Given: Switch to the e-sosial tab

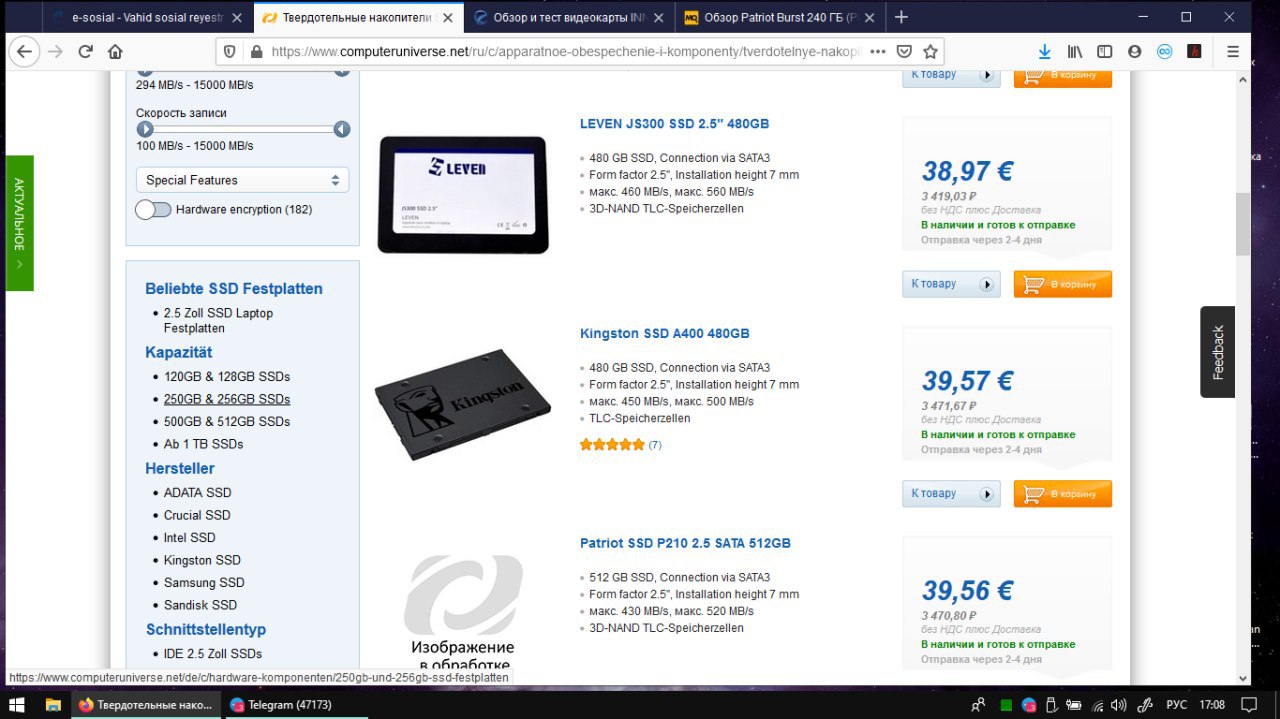Looking at the screenshot, I should pyautogui.click(x=145, y=17).
